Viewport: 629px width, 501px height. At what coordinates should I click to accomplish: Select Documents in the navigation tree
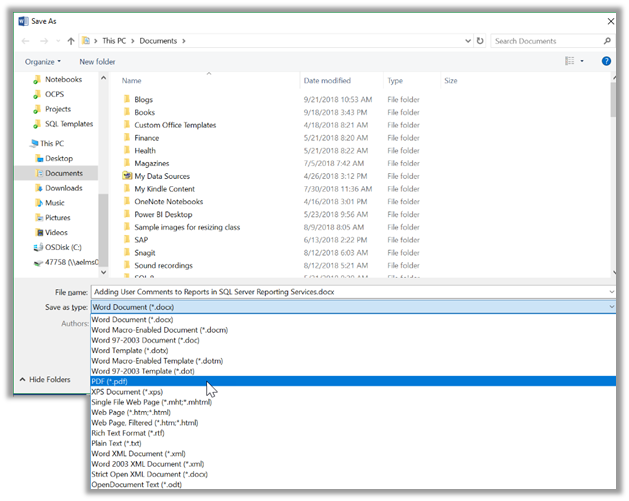point(63,173)
